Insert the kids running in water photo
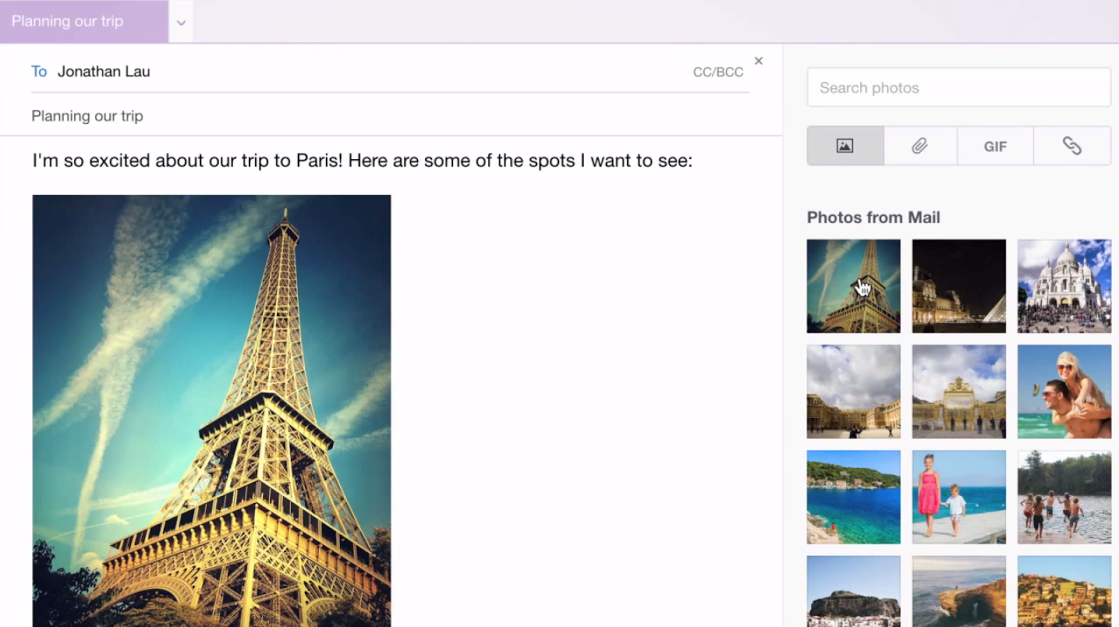Image resolution: width=1119 pixels, height=627 pixels. (1064, 497)
